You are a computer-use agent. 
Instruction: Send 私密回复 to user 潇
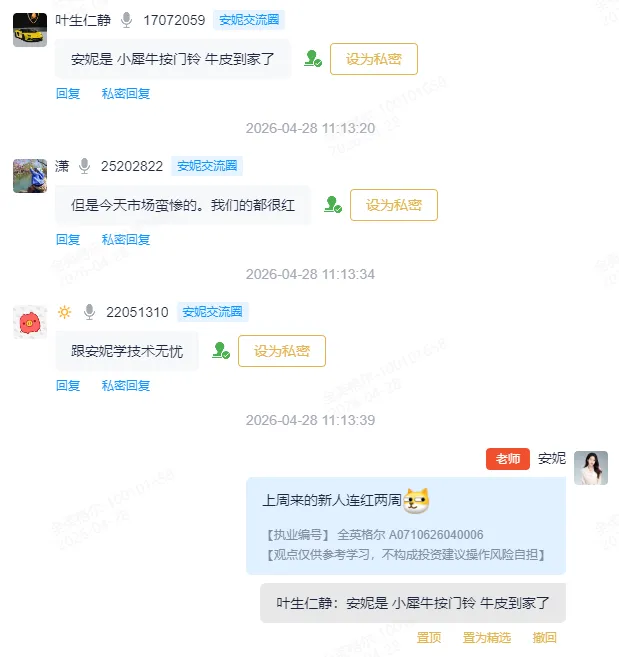pyautogui.click(x=126, y=240)
